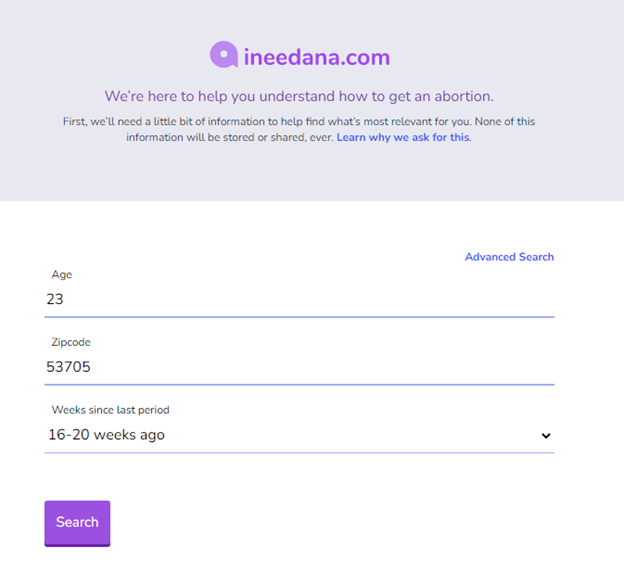Select the 16-20 weeks ago value

(106, 435)
